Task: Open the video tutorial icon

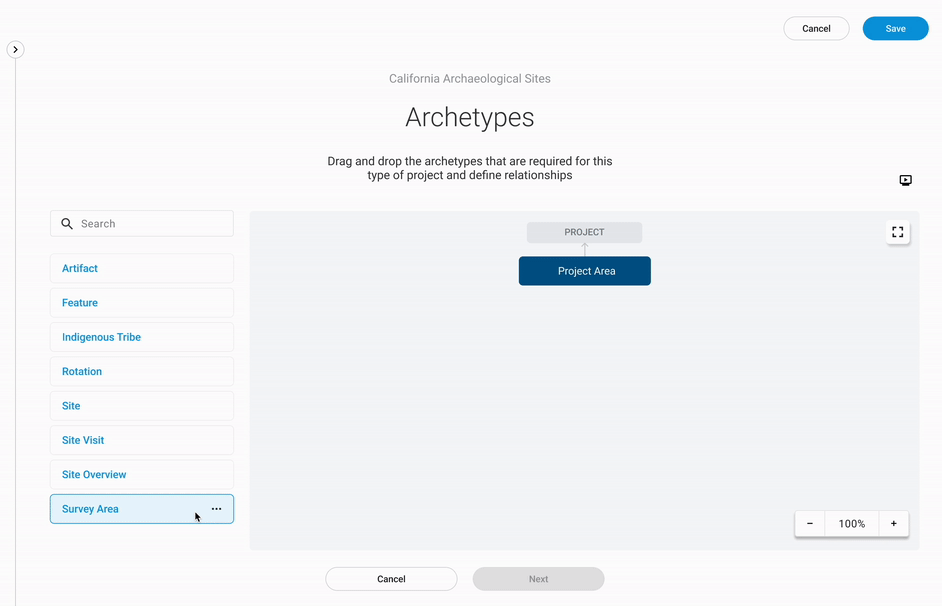Action: [x=905, y=181]
